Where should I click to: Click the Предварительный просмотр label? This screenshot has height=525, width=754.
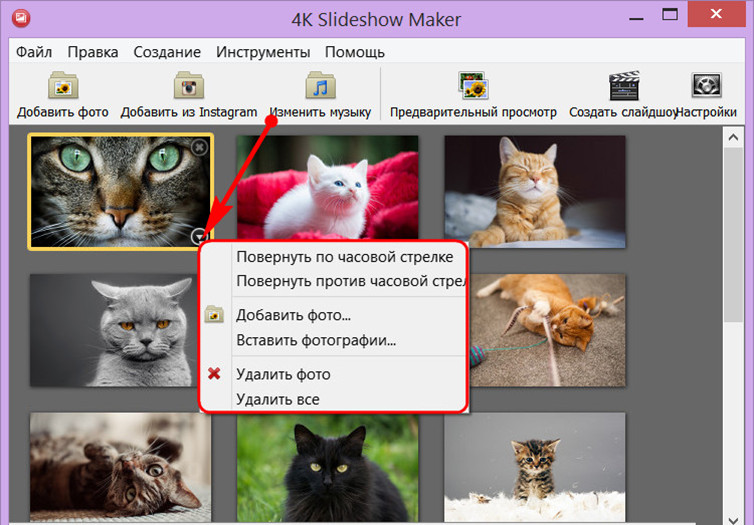pos(473,112)
